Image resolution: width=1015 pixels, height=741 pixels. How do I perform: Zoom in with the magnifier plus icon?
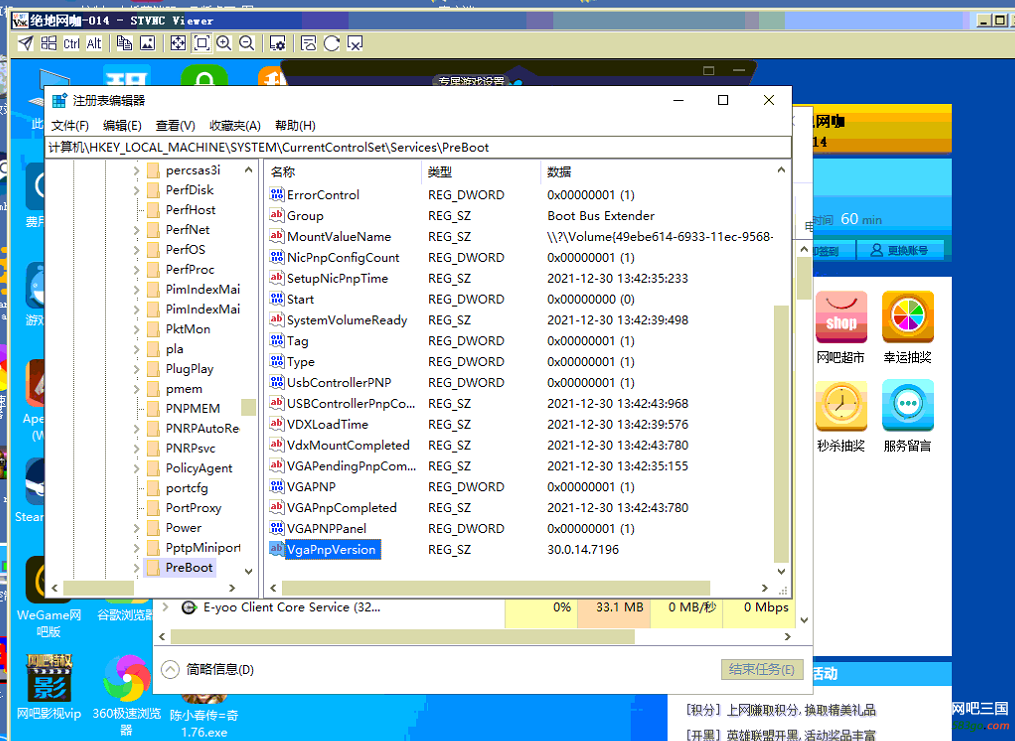pos(224,43)
